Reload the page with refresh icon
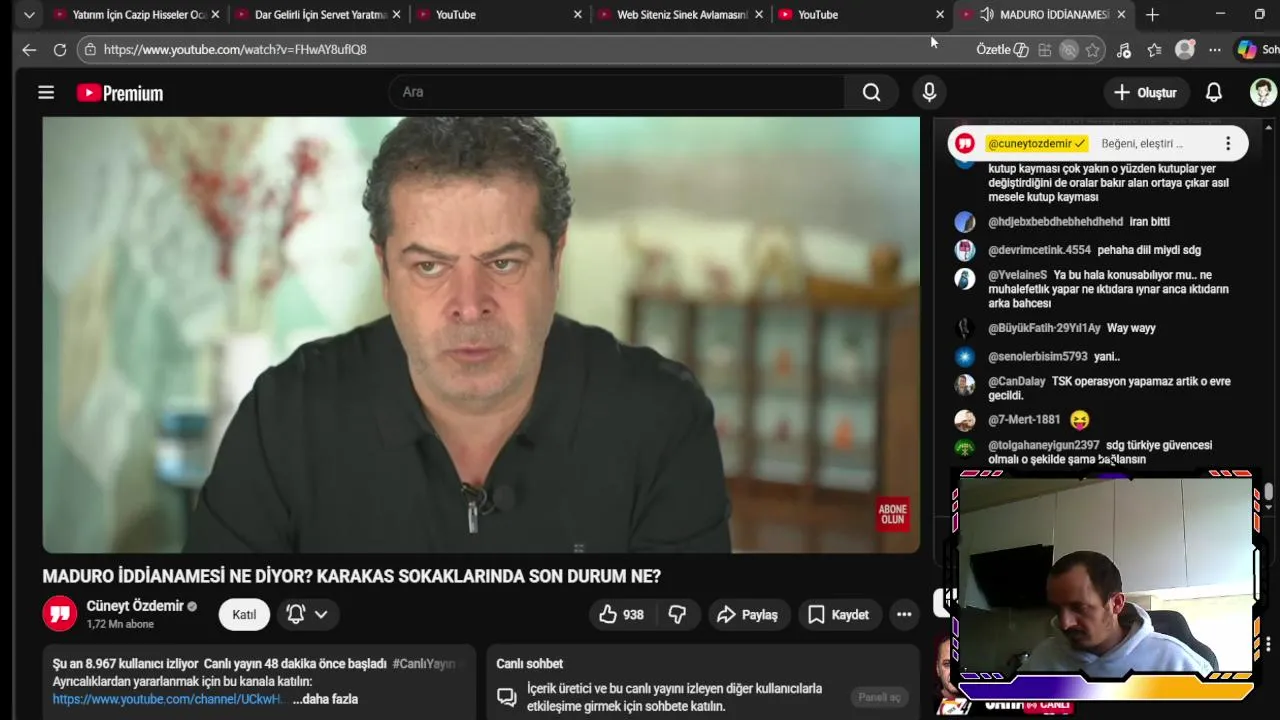Viewport: 1280px width, 720px height. [x=60, y=49]
